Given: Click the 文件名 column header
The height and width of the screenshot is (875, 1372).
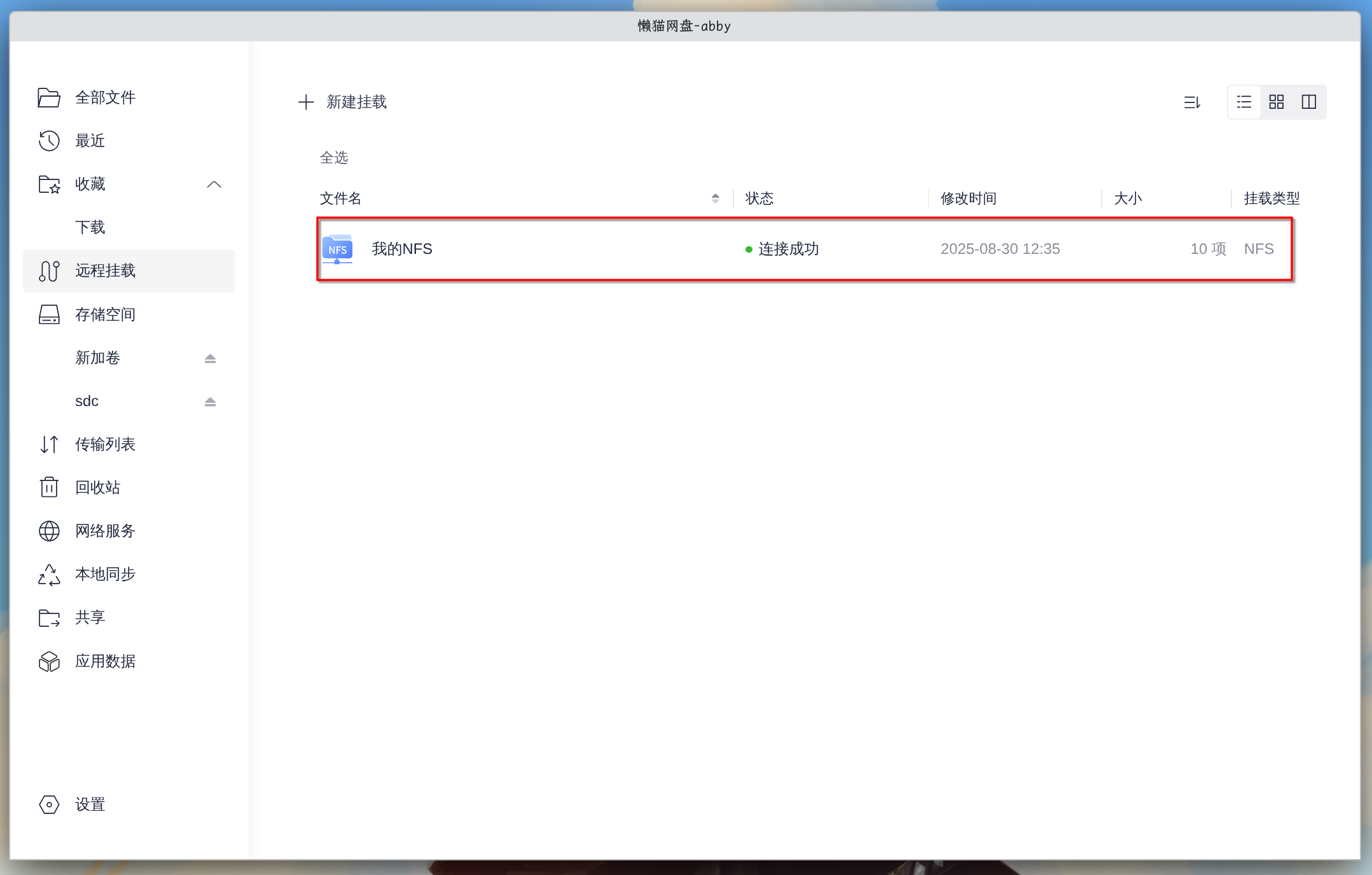Looking at the screenshot, I should coord(340,199).
